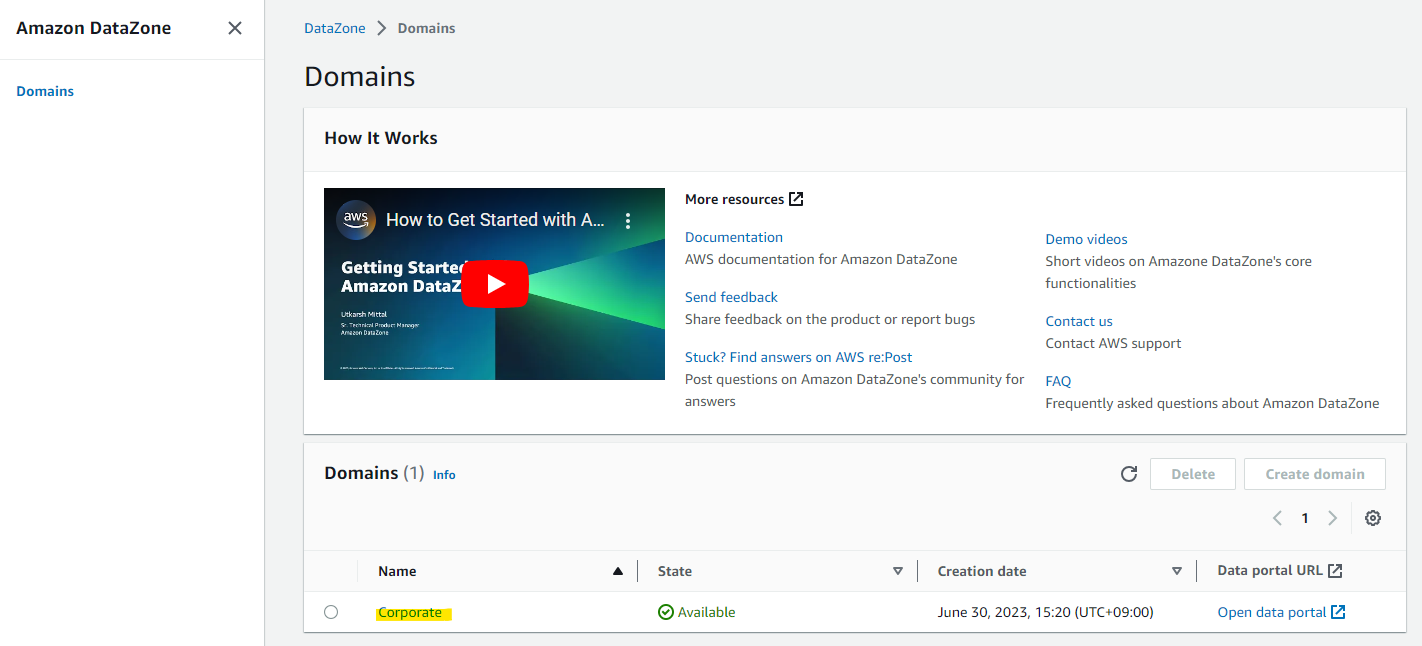Click the AWS channel logo in video
This screenshot has width=1422, height=646.
[356, 220]
